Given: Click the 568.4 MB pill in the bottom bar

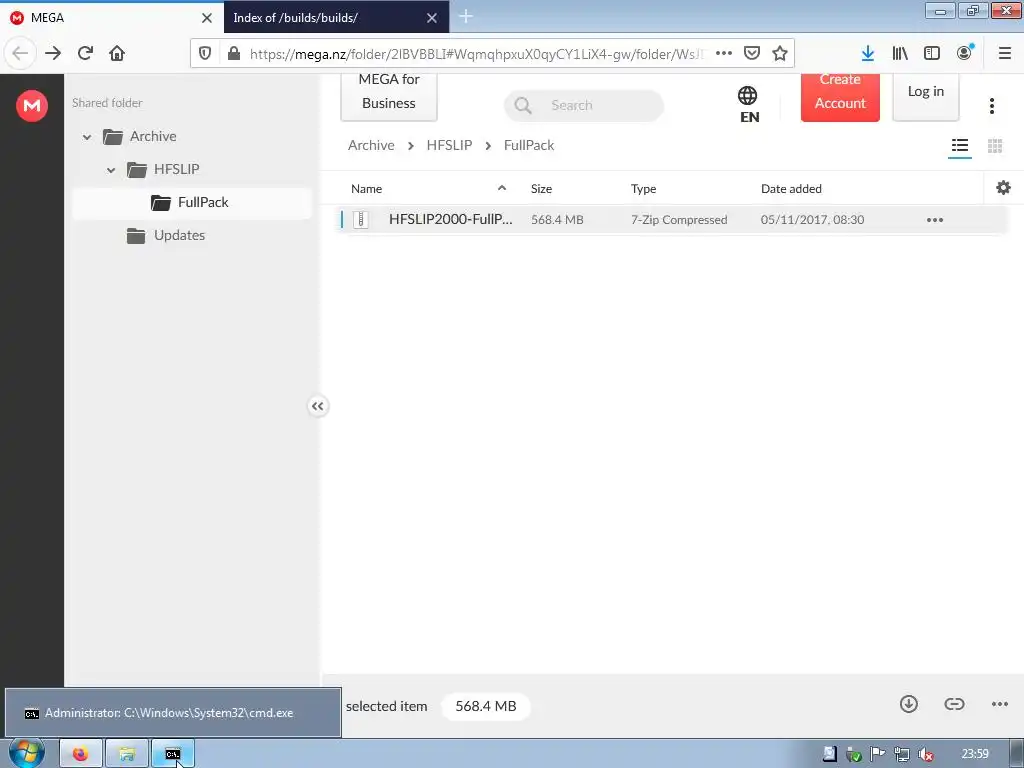Looking at the screenshot, I should click(486, 706).
